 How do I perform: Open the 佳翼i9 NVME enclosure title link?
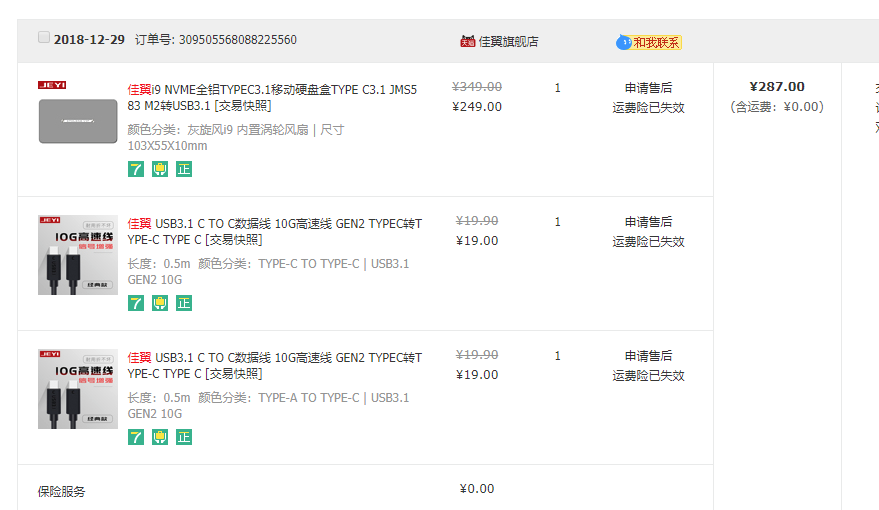(272, 98)
